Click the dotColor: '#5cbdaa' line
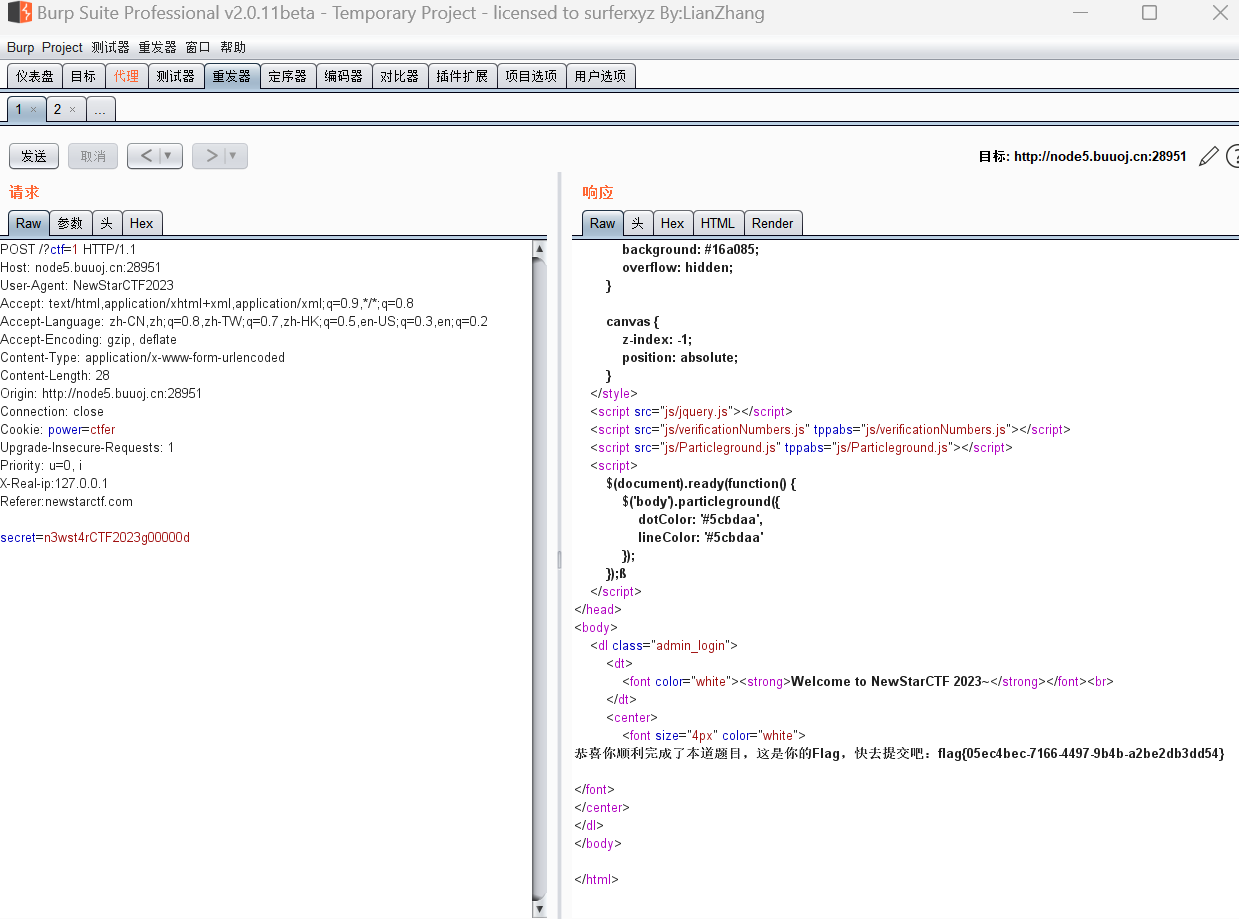 [x=700, y=519]
